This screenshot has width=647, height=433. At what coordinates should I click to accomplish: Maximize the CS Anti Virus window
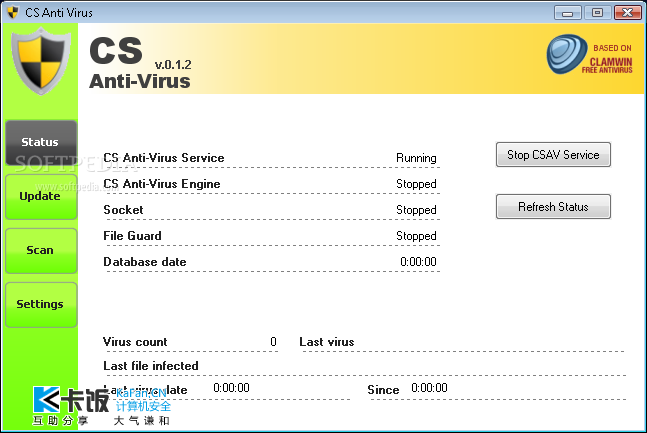tap(597, 13)
